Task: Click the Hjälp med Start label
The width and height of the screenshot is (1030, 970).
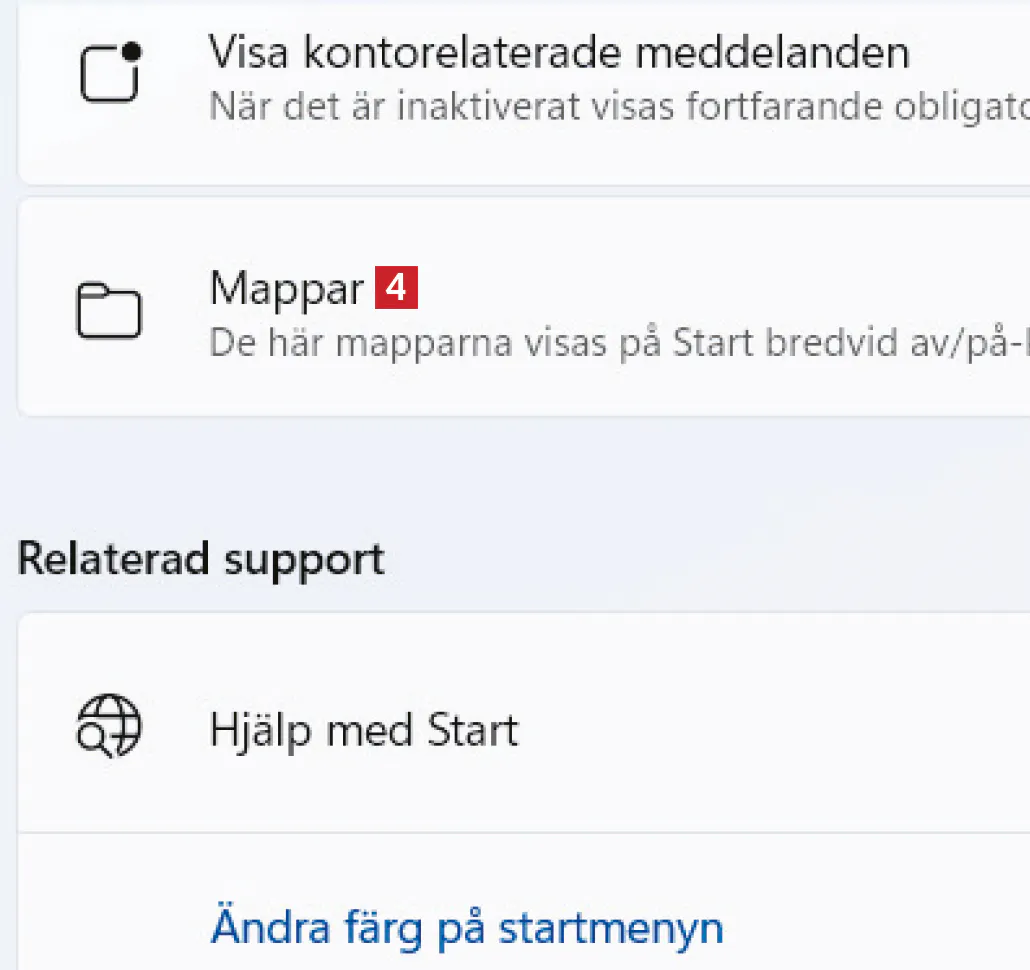Action: (364, 730)
